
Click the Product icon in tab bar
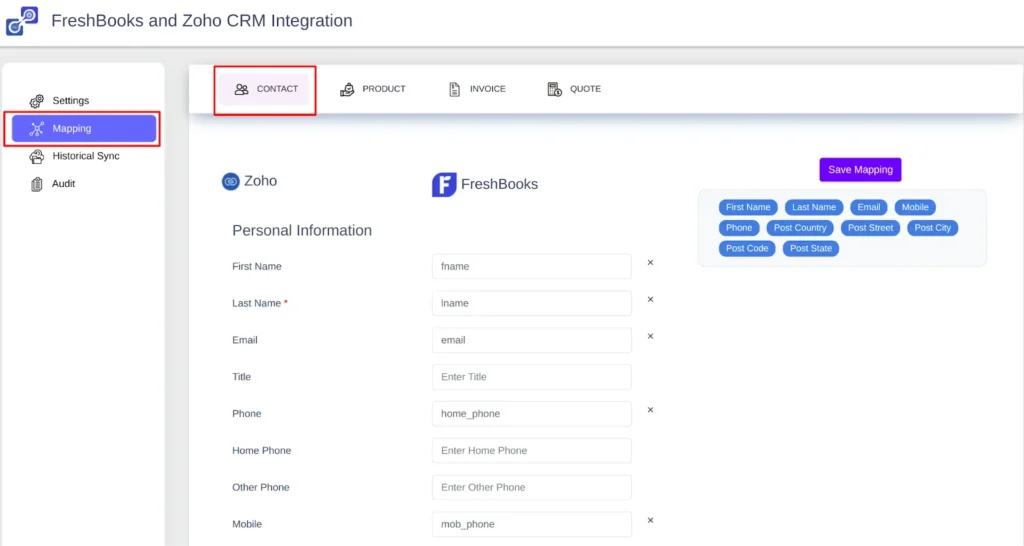click(347, 89)
